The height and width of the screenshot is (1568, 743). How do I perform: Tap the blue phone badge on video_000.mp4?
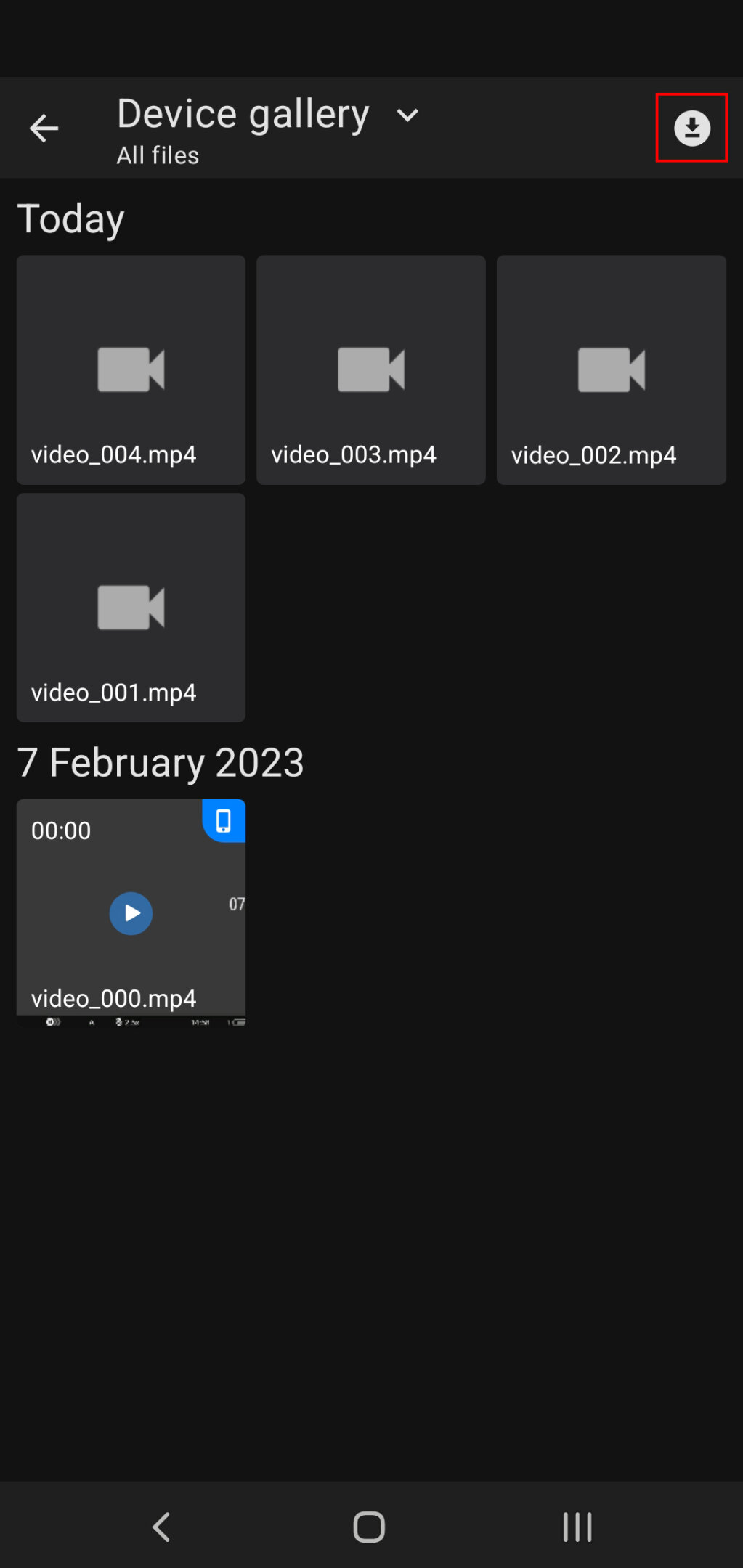point(224,821)
